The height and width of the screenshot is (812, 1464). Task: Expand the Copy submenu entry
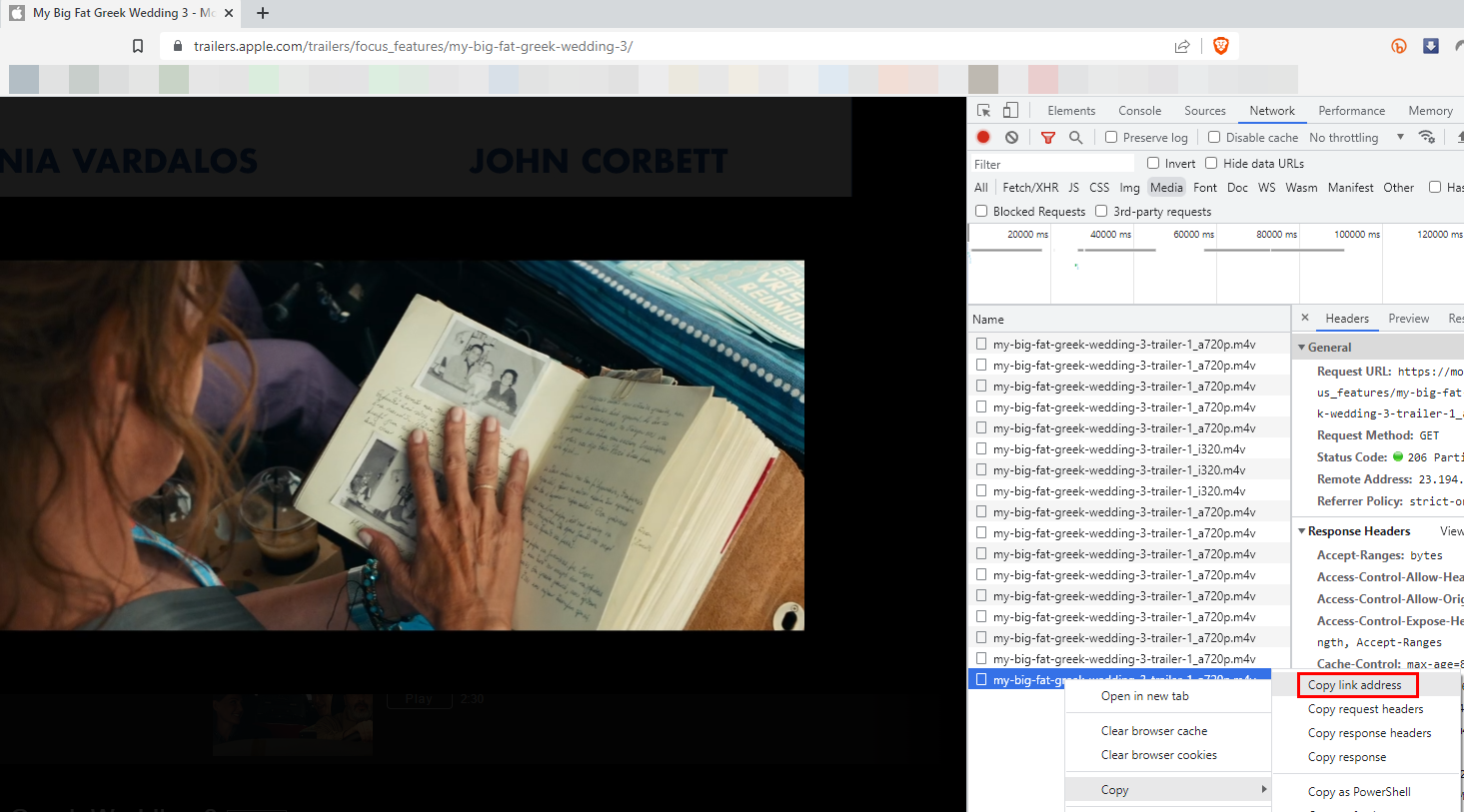point(1169,790)
